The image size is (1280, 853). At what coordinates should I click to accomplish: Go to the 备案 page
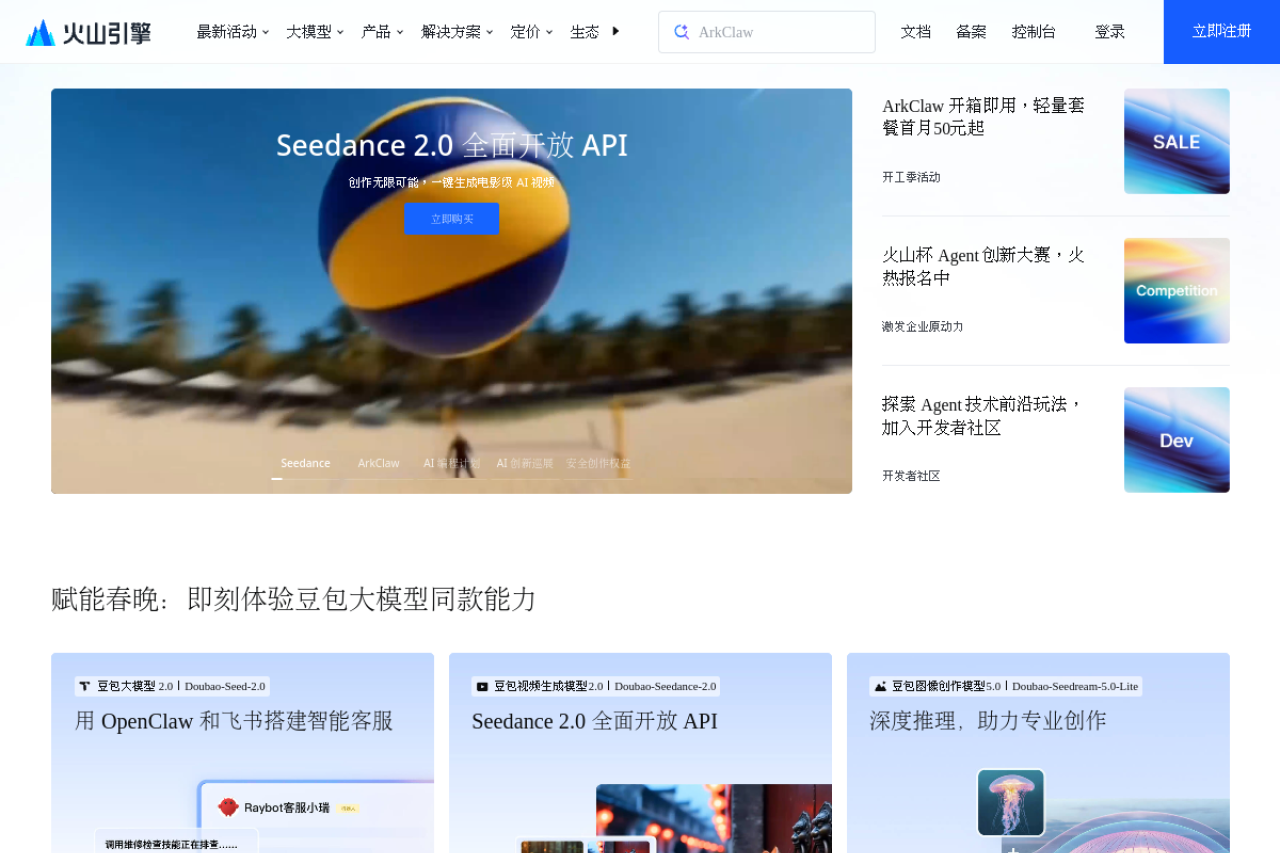coord(971,32)
